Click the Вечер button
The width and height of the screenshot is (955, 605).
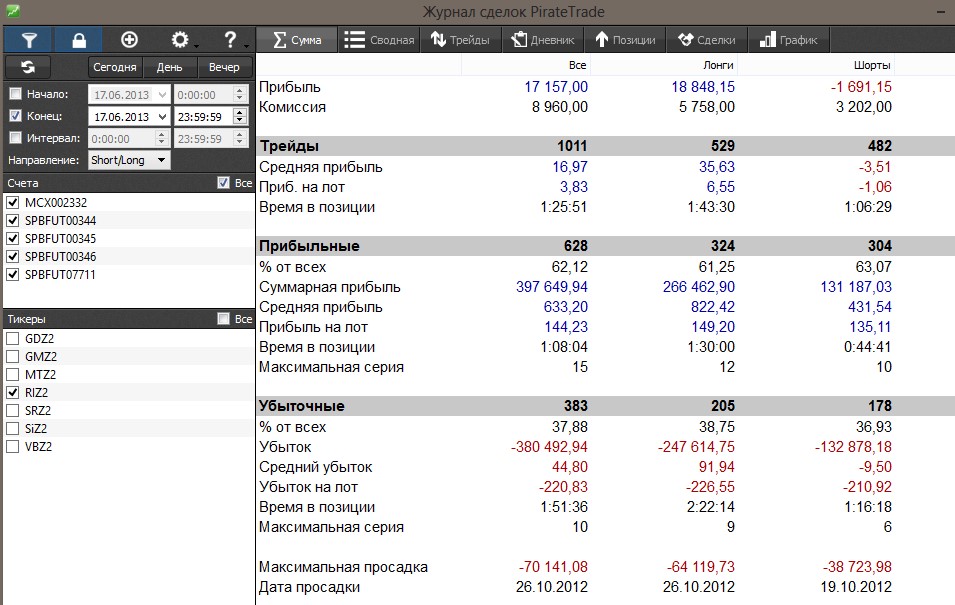click(225, 67)
